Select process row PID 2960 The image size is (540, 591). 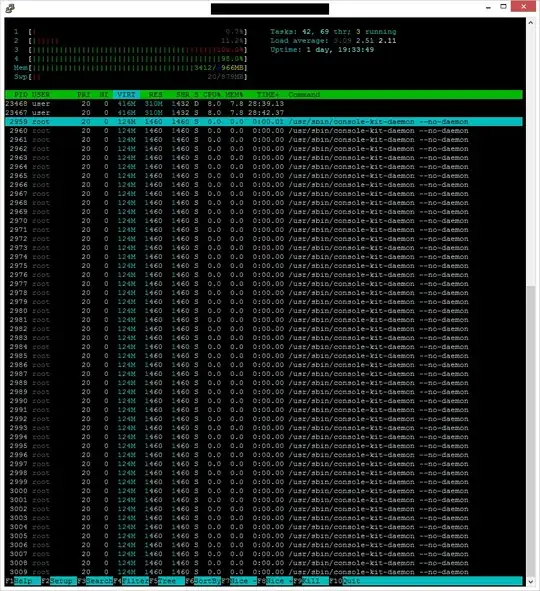(264, 131)
